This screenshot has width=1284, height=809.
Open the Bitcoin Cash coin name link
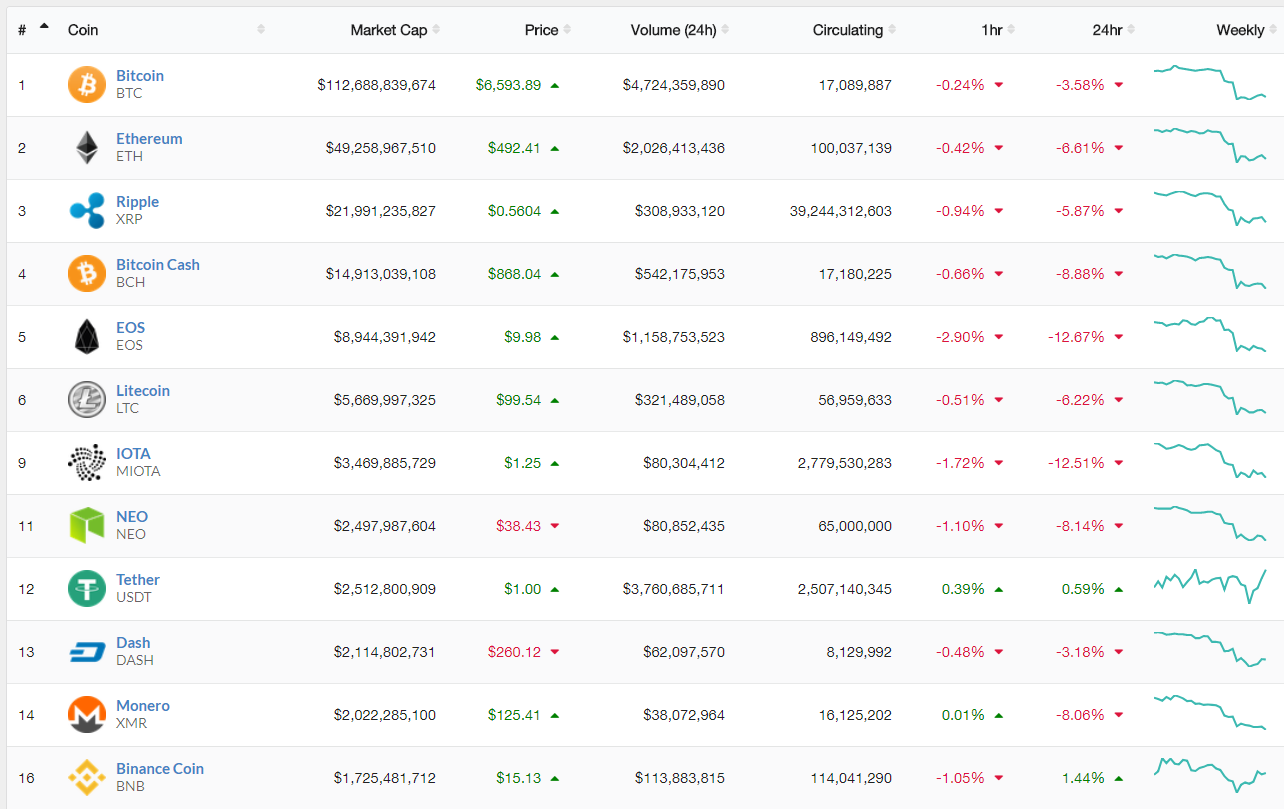coord(158,264)
